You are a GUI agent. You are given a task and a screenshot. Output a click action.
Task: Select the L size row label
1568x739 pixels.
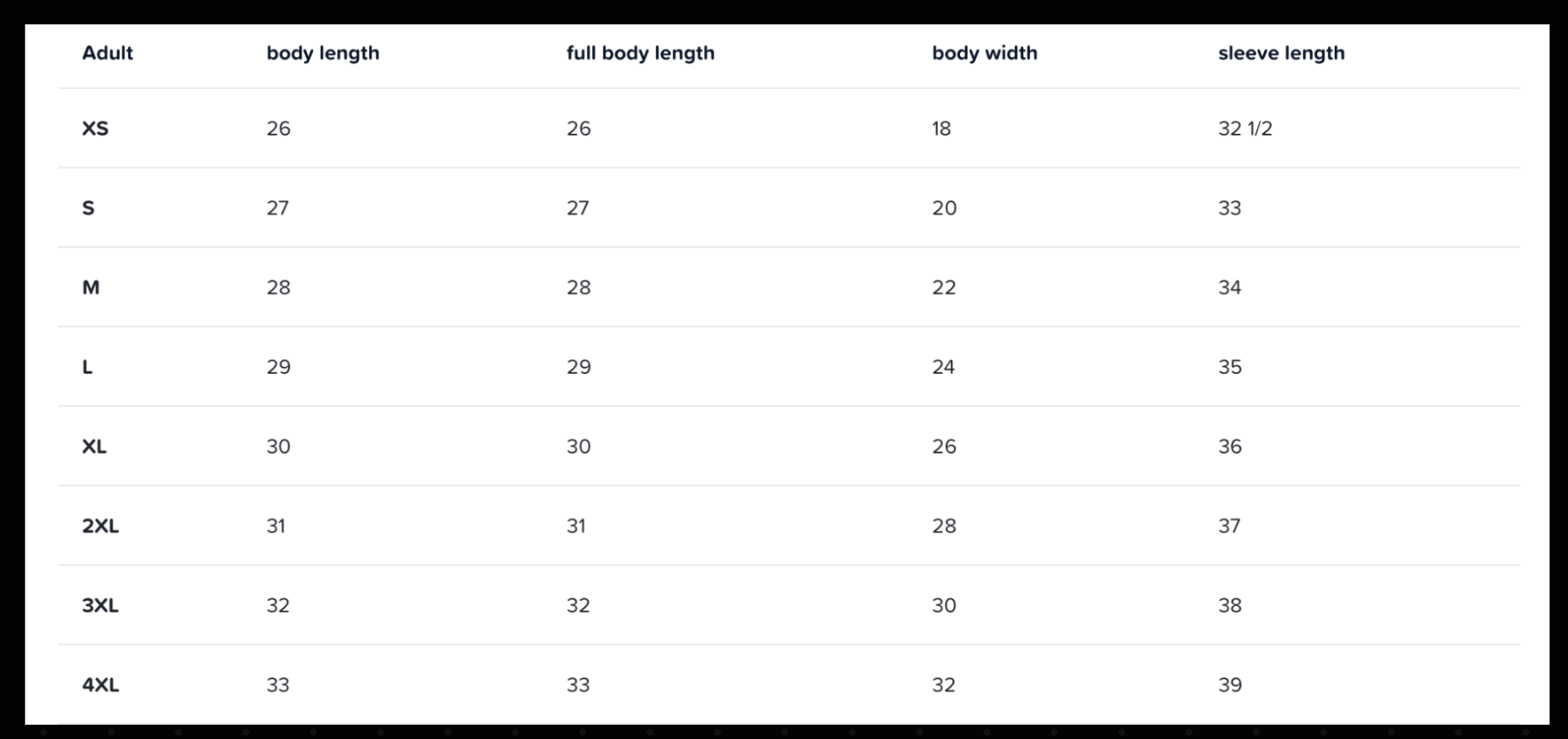point(88,367)
